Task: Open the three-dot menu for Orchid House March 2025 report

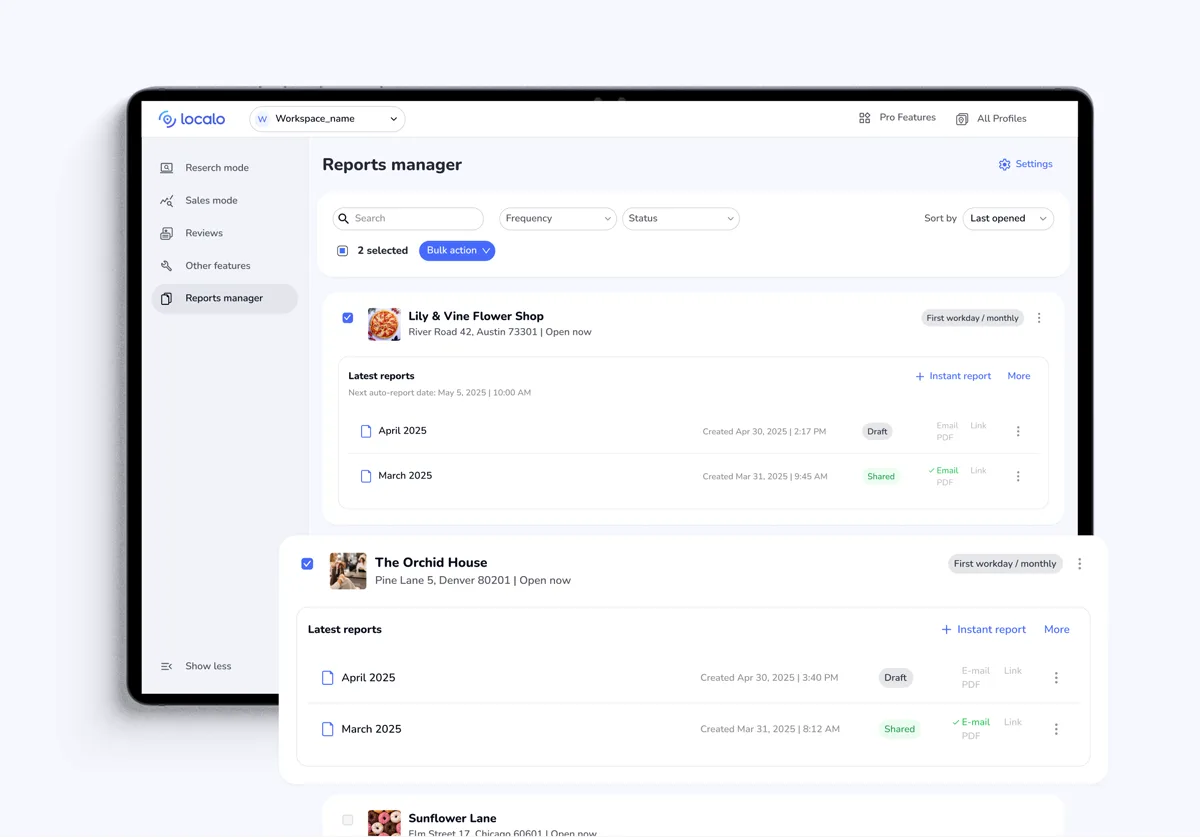Action: (1056, 729)
